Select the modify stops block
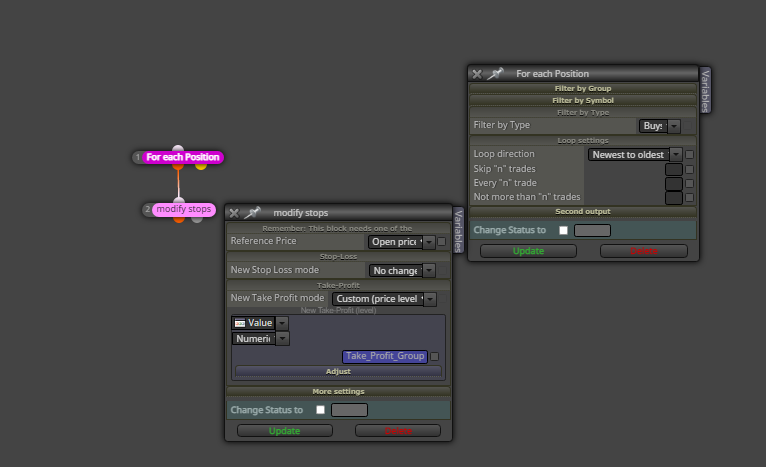 (x=184, y=210)
